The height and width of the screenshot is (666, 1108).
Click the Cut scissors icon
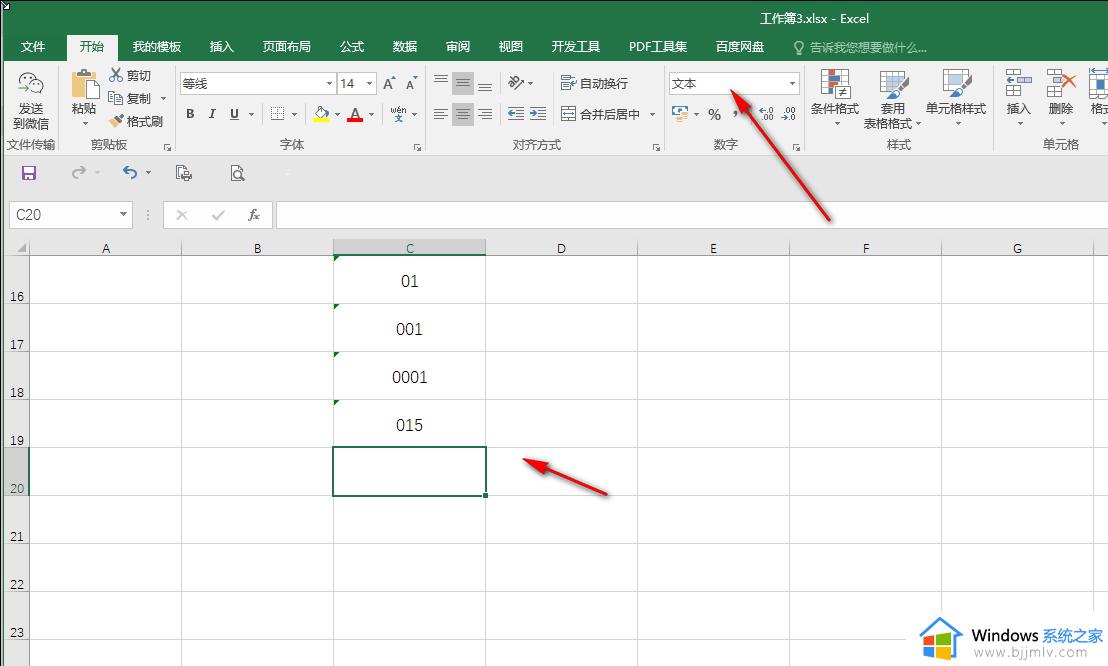116,74
